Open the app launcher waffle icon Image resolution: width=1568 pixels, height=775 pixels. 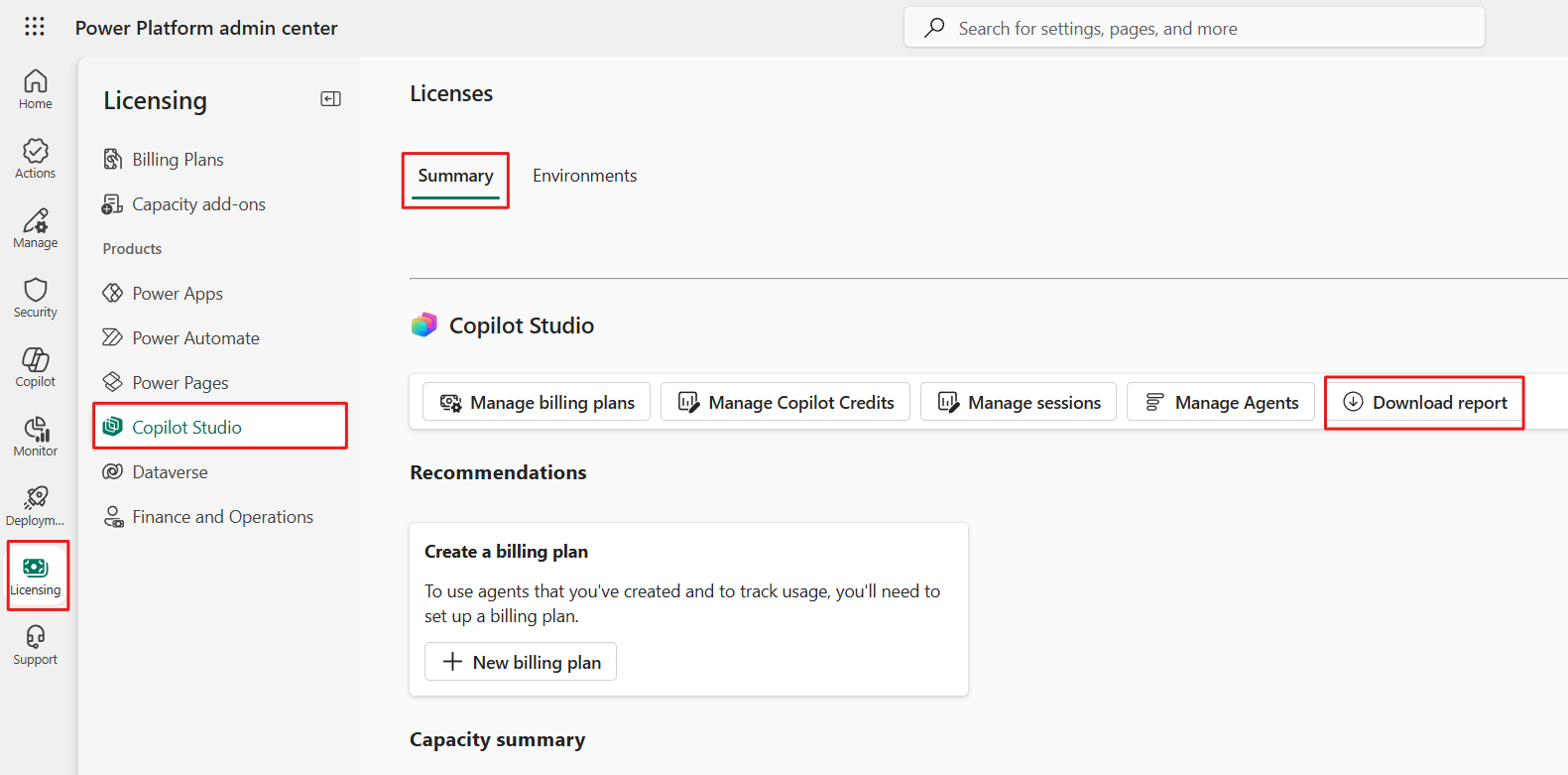point(35,27)
